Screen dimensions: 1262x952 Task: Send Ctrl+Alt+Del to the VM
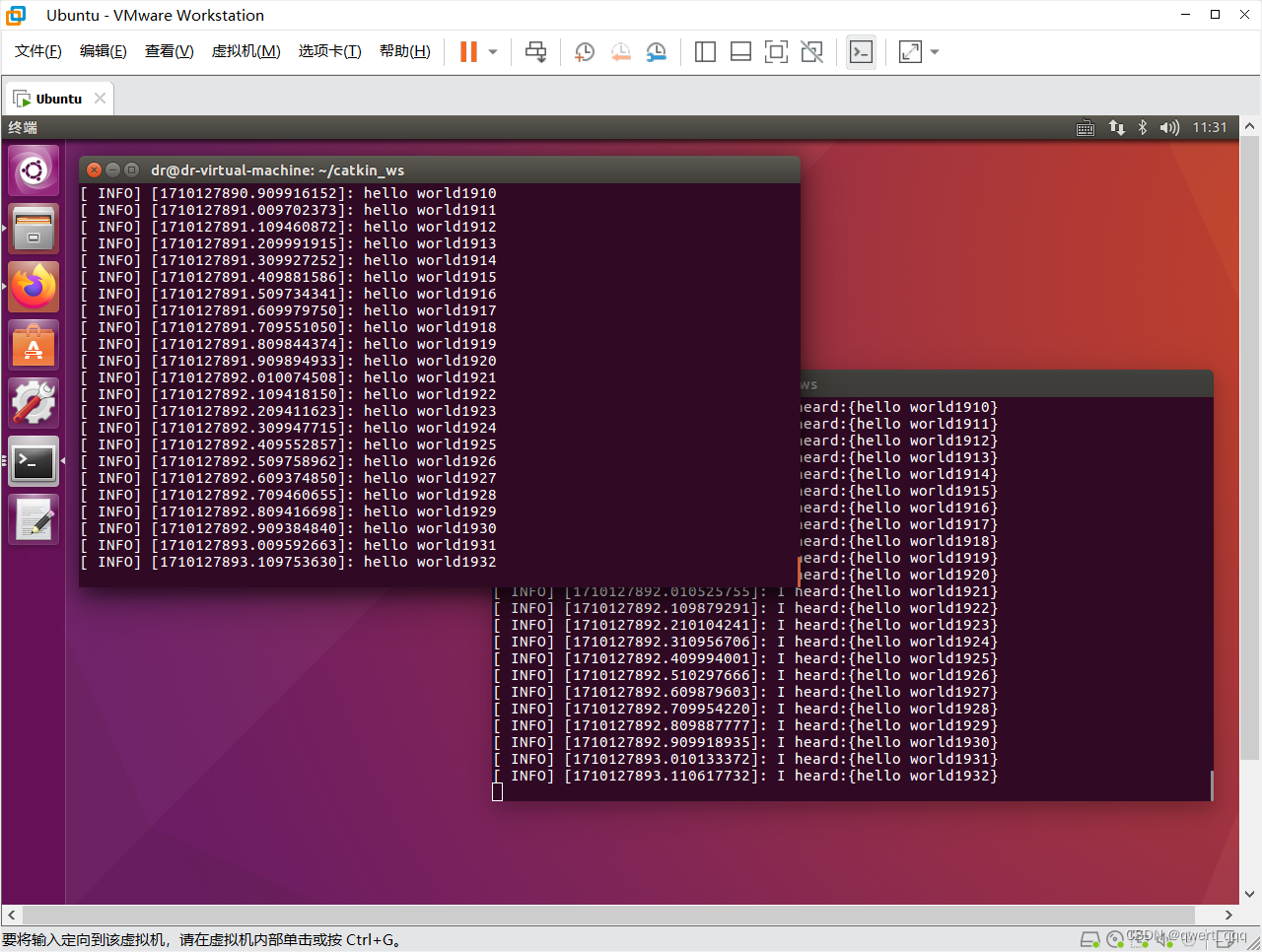[535, 52]
